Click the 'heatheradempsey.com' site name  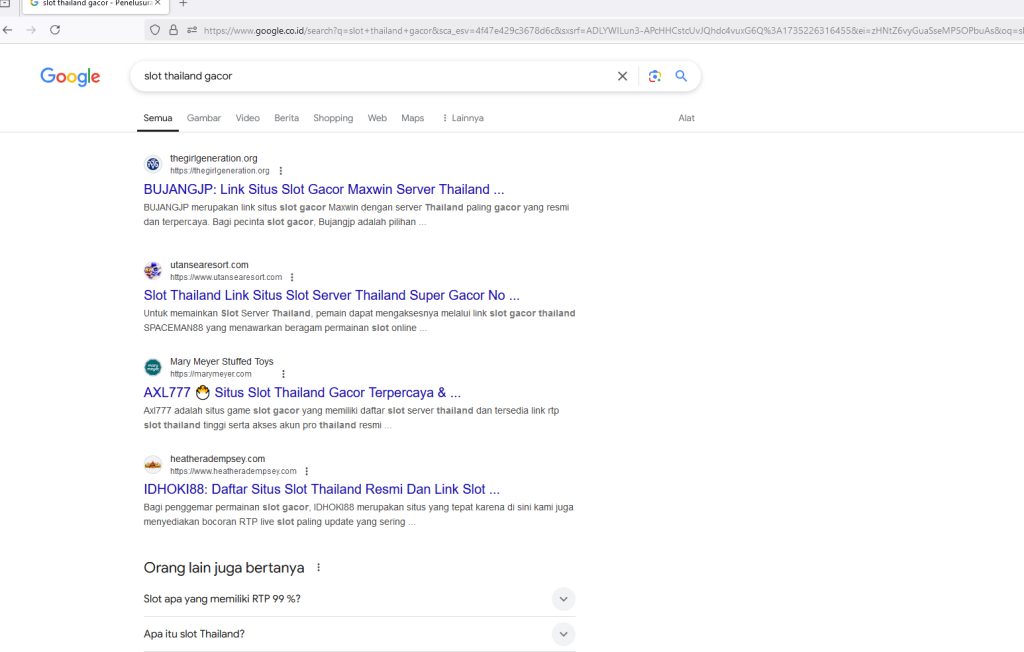click(217, 459)
